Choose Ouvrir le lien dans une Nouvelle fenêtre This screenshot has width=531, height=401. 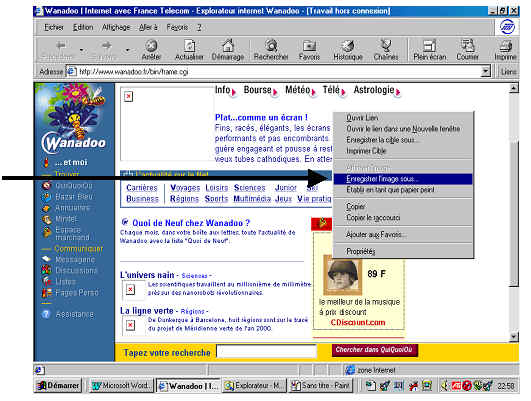pos(403,129)
